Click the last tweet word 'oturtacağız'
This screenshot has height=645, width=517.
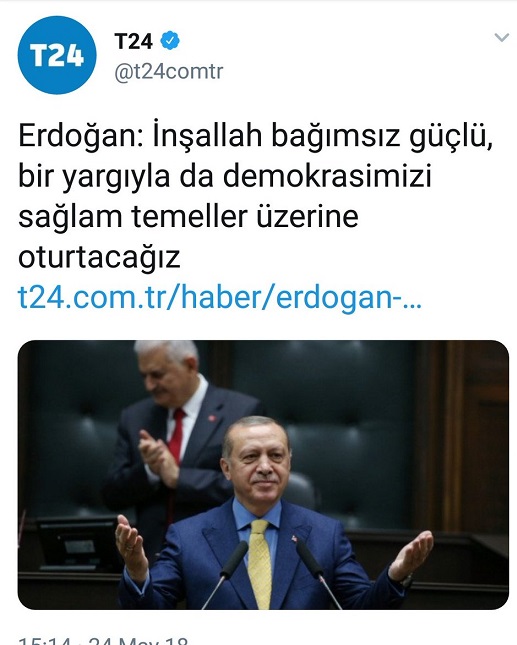pos(100,257)
